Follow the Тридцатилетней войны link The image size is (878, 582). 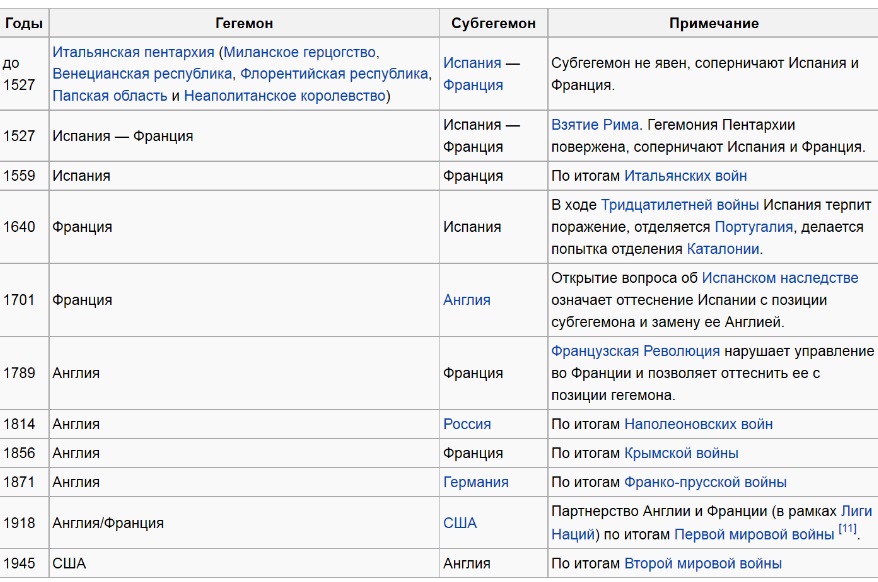pyautogui.click(x=680, y=205)
